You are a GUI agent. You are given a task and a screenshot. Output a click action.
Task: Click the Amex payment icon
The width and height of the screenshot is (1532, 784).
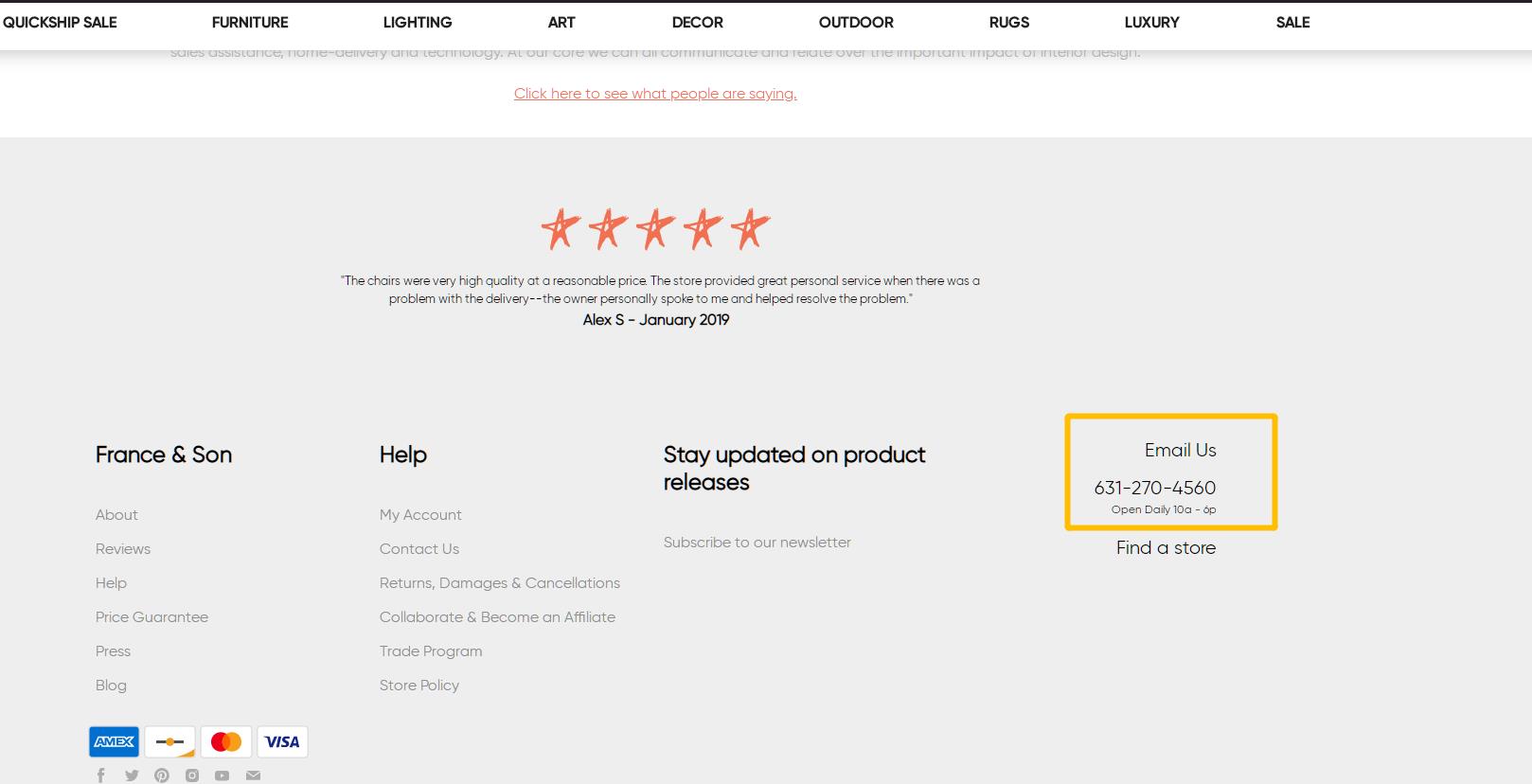pos(115,741)
